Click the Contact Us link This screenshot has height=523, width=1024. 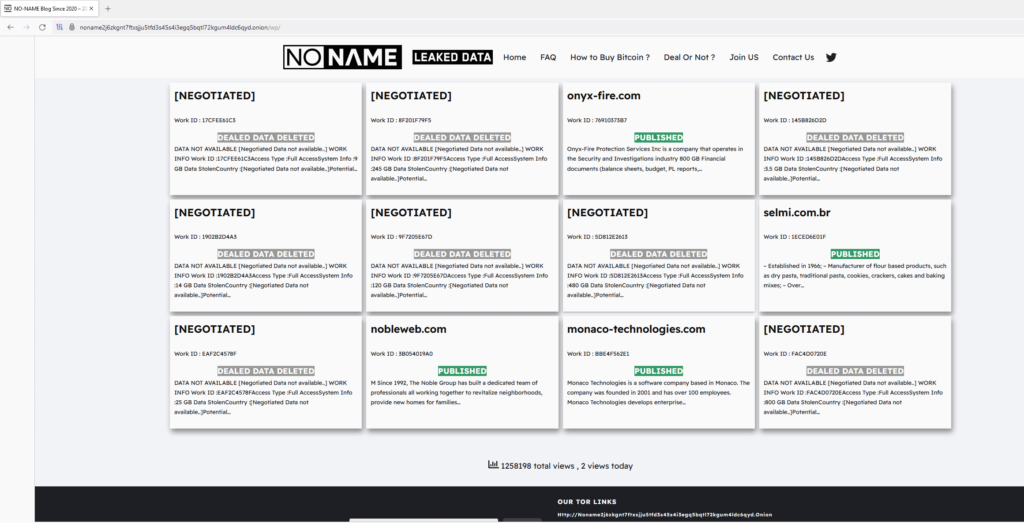point(793,58)
